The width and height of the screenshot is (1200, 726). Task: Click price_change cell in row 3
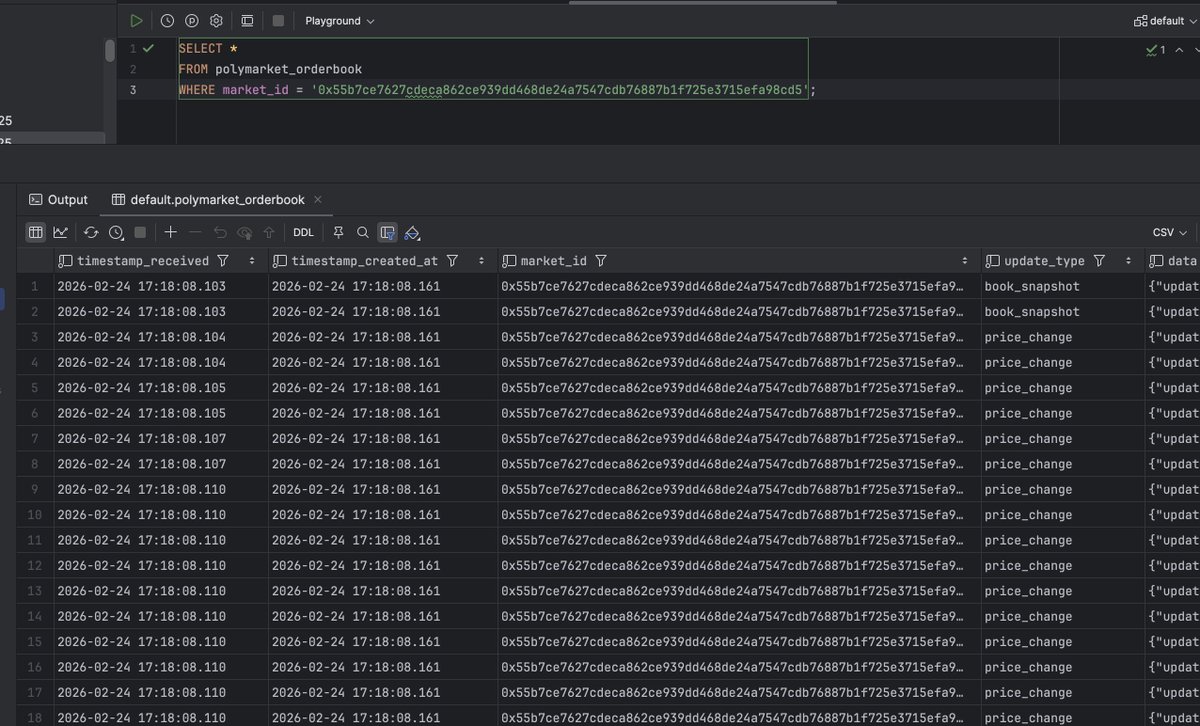(x=1063, y=337)
